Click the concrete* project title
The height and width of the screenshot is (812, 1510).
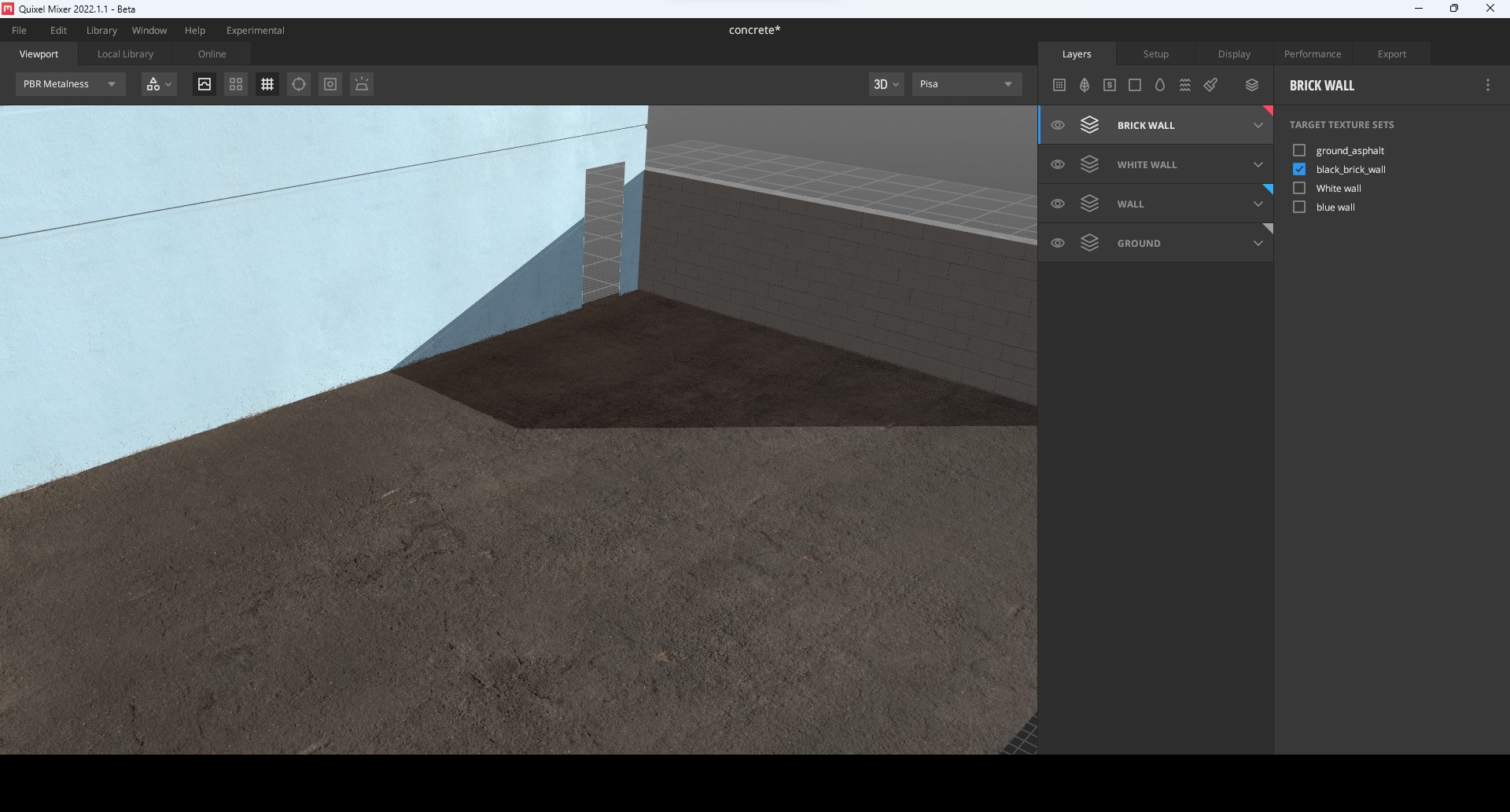pyautogui.click(x=754, y=30)
